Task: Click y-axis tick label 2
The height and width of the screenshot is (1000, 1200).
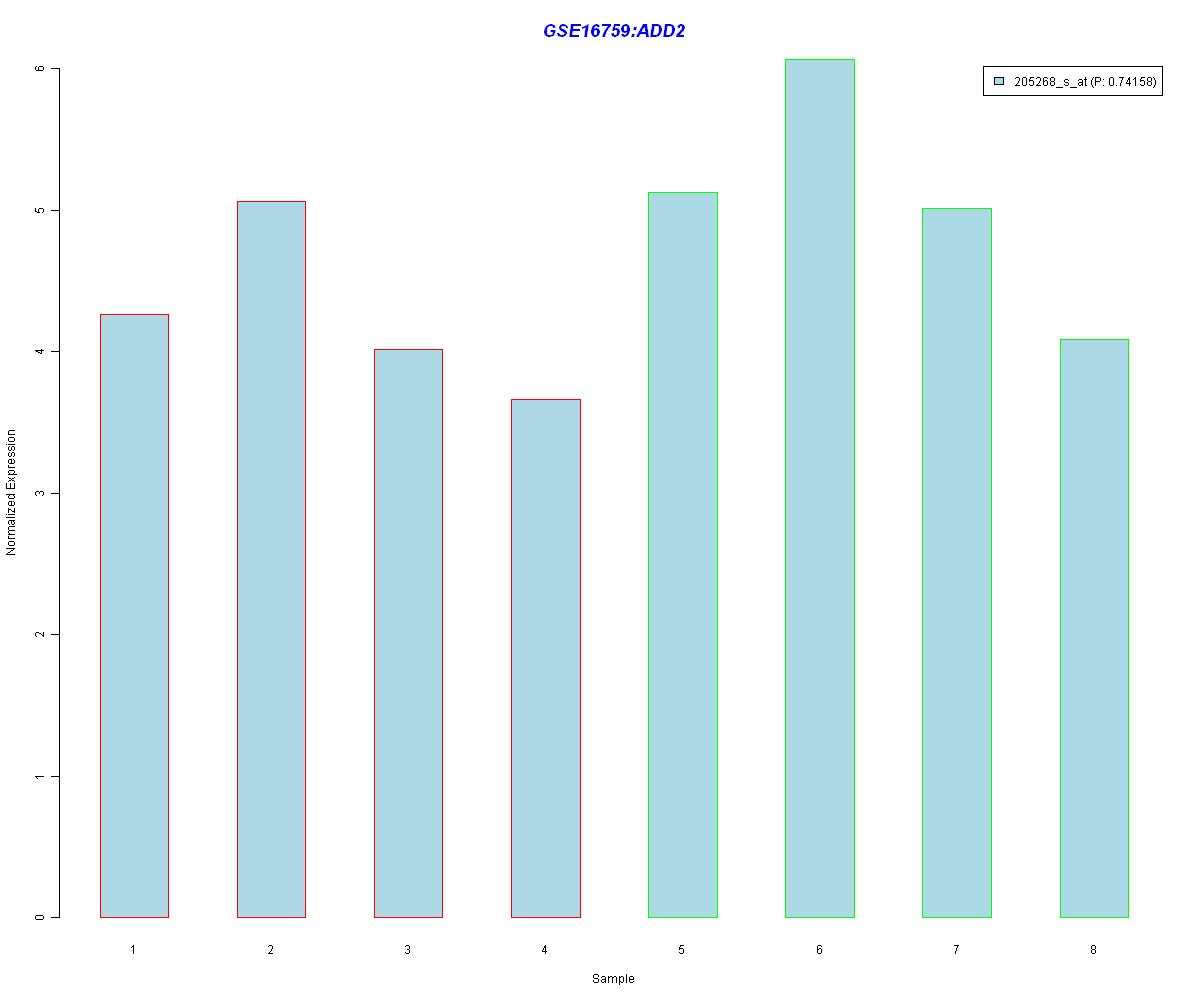Action: point(40,635)
